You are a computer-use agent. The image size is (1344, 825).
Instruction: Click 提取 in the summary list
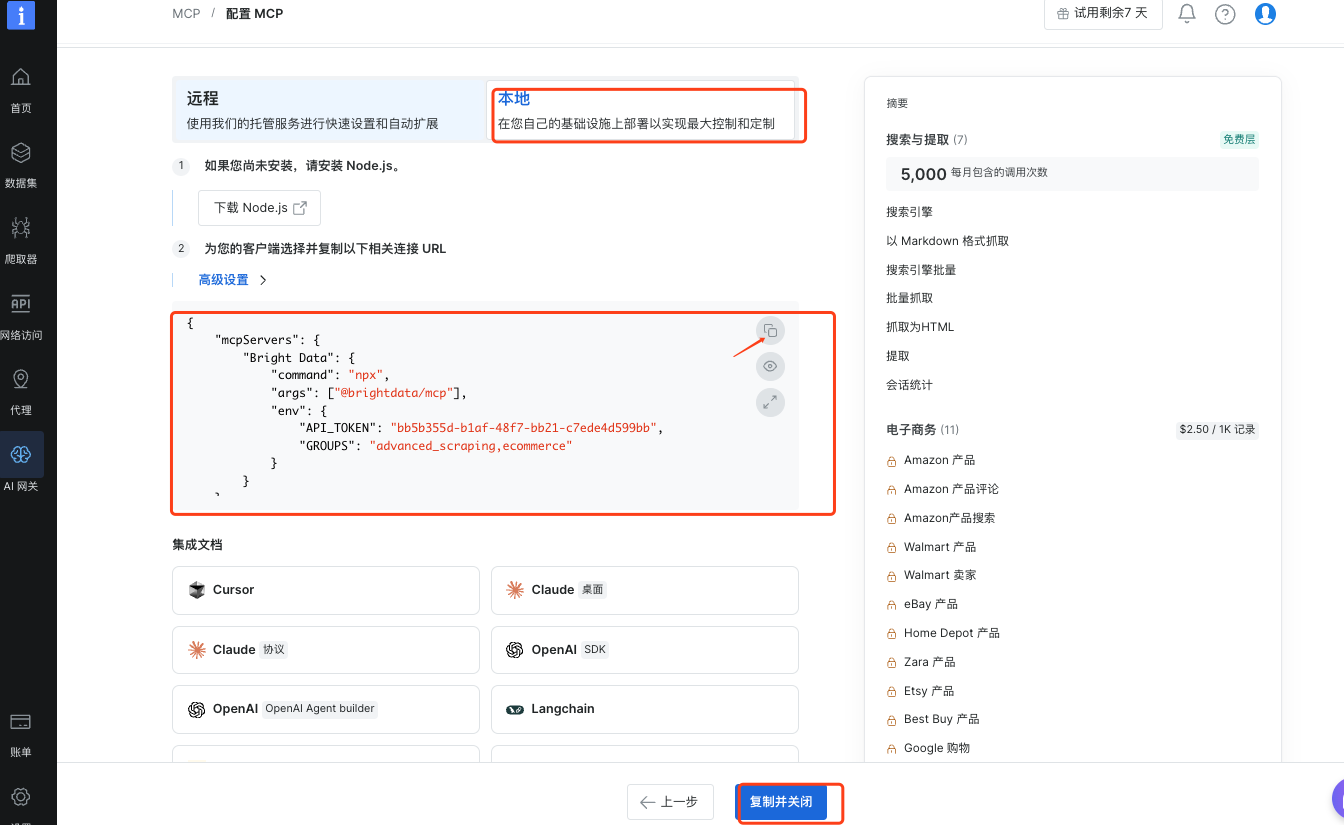click(x=898, y=356)
